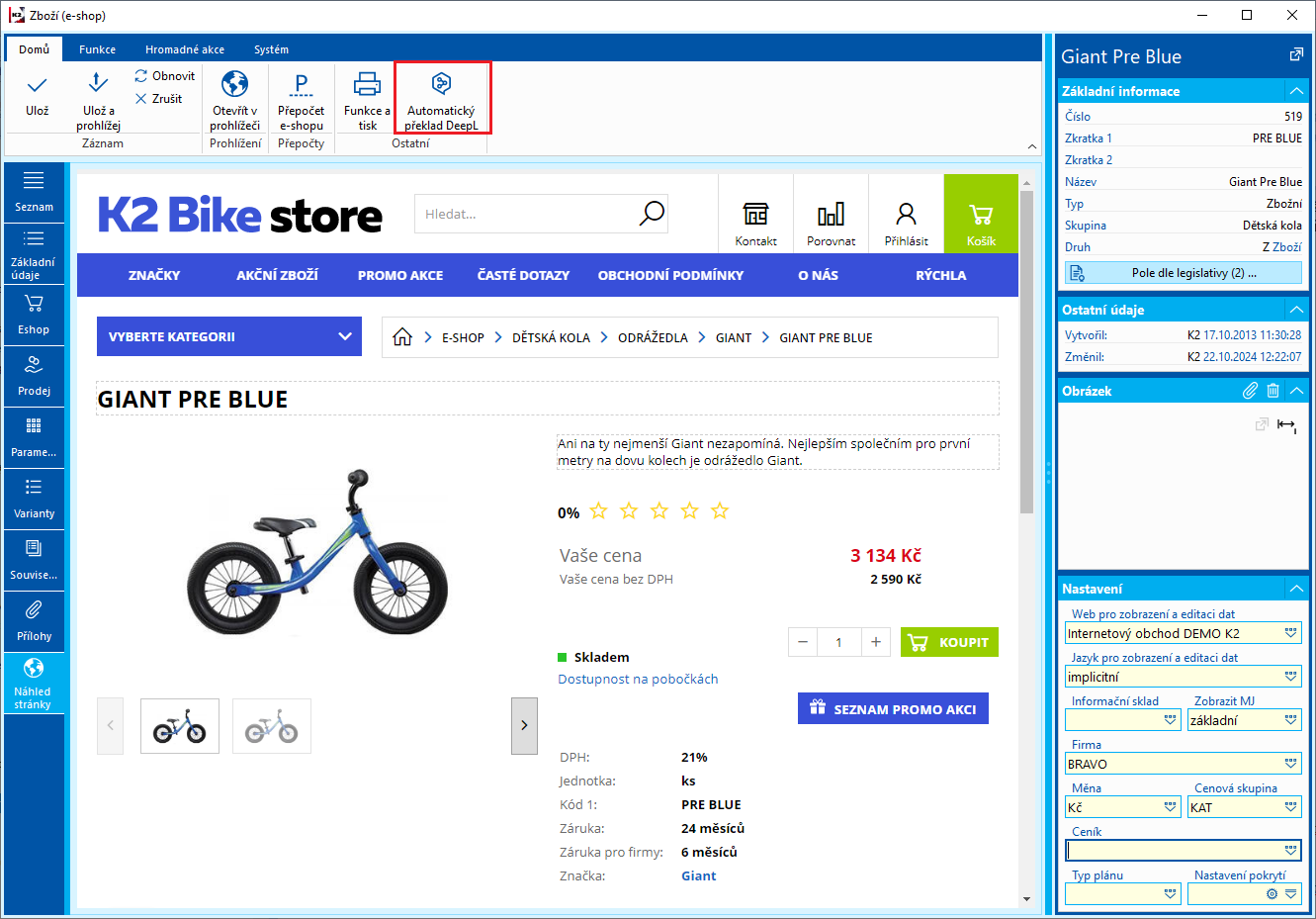Open PROMO AKCE in store navigation
This screenshot has width=1316, height=919.
point(400,275)
